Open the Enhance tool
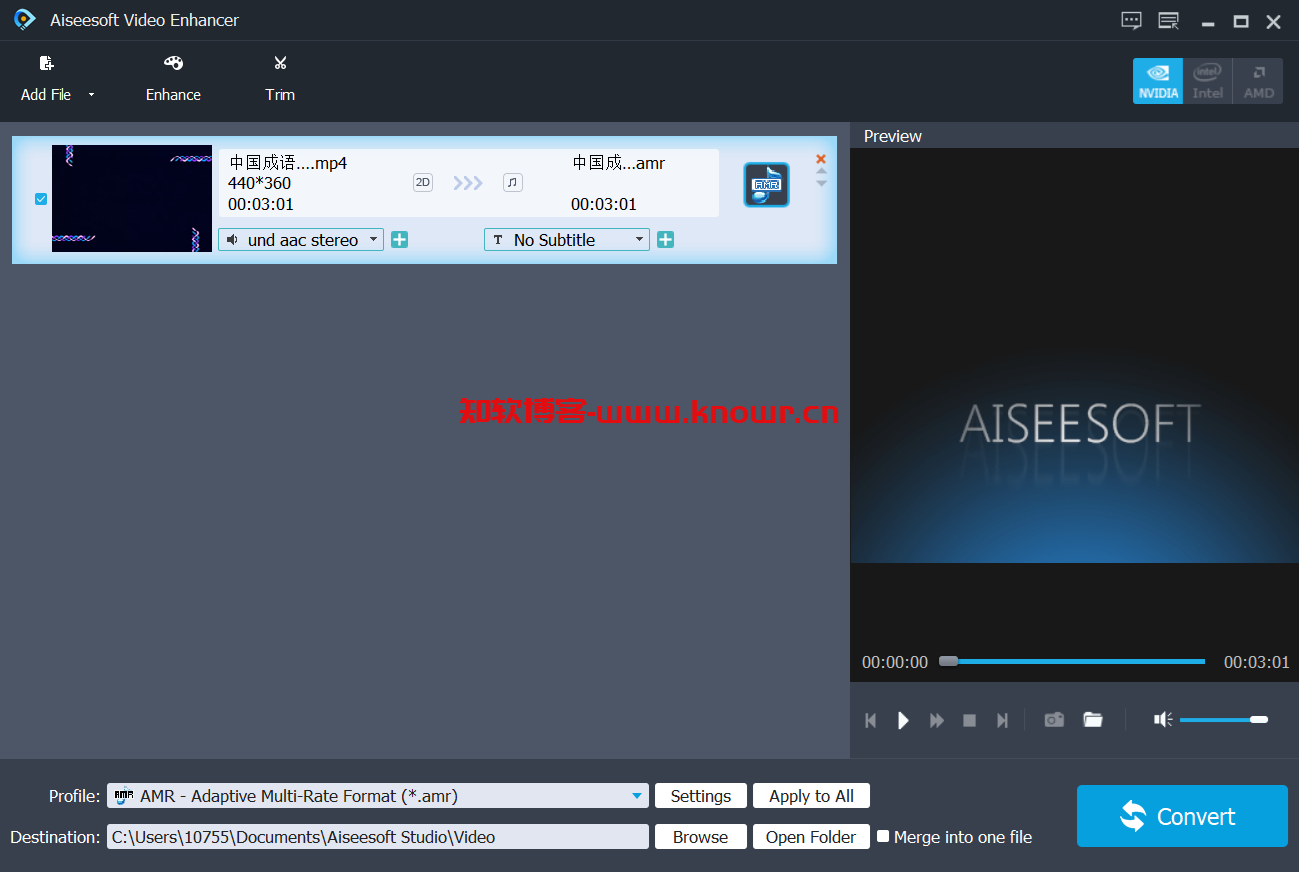 click(x=173, y=79)
